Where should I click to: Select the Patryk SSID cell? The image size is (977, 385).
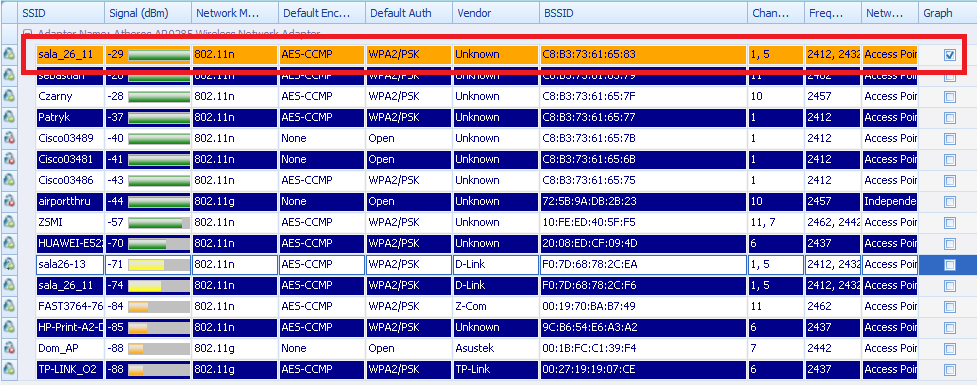(x=69, y=117)
